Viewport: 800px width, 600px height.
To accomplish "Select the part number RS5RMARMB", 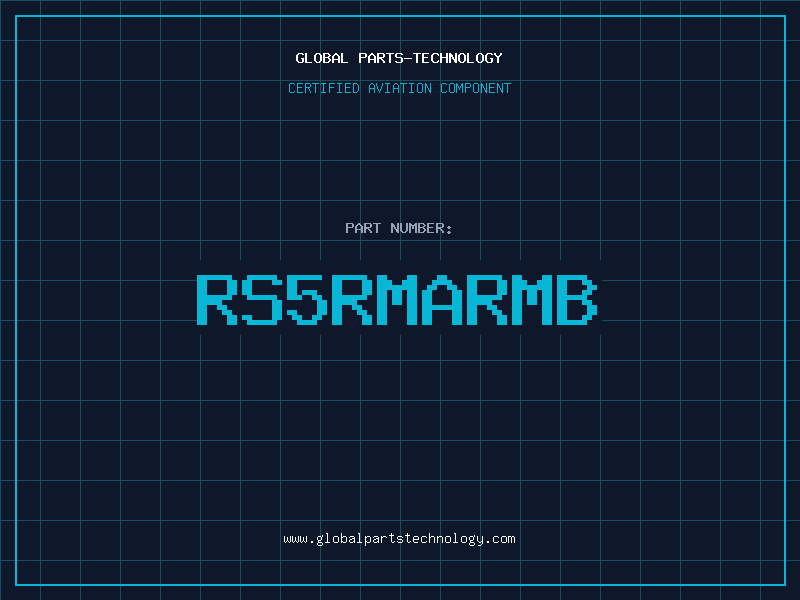I will (x=397, y=299).
